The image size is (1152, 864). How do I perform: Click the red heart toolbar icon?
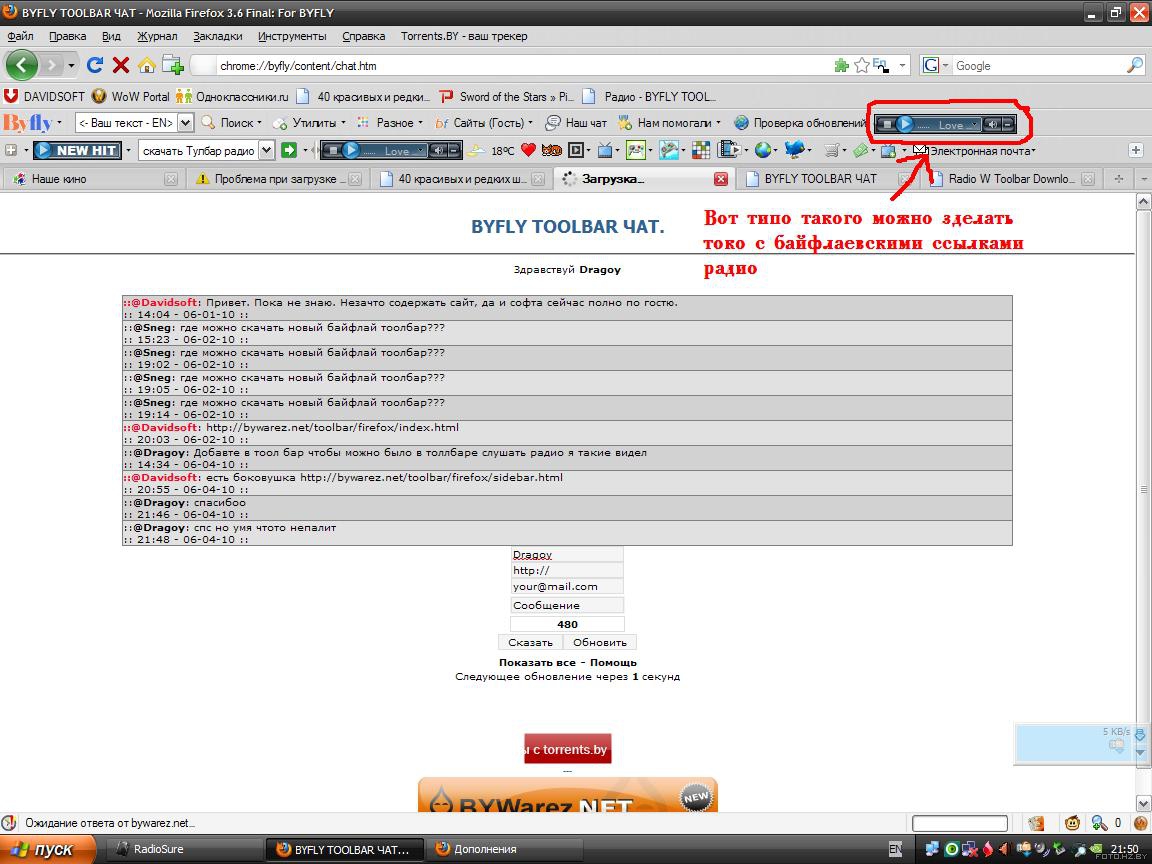pyautogui.click(x=528, y=151)
